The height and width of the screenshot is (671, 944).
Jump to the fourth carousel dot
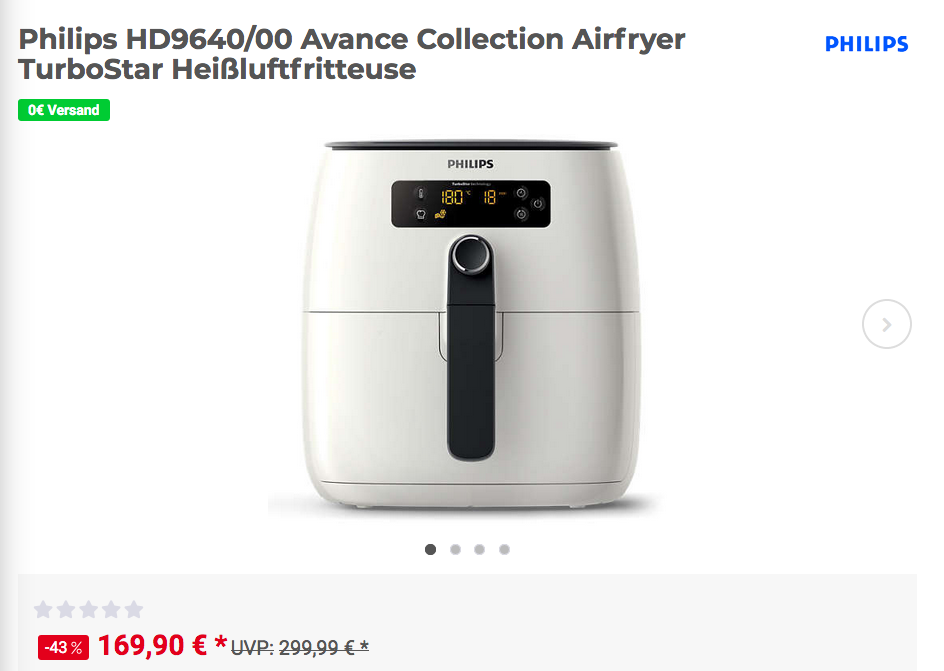tap(505, 549)
